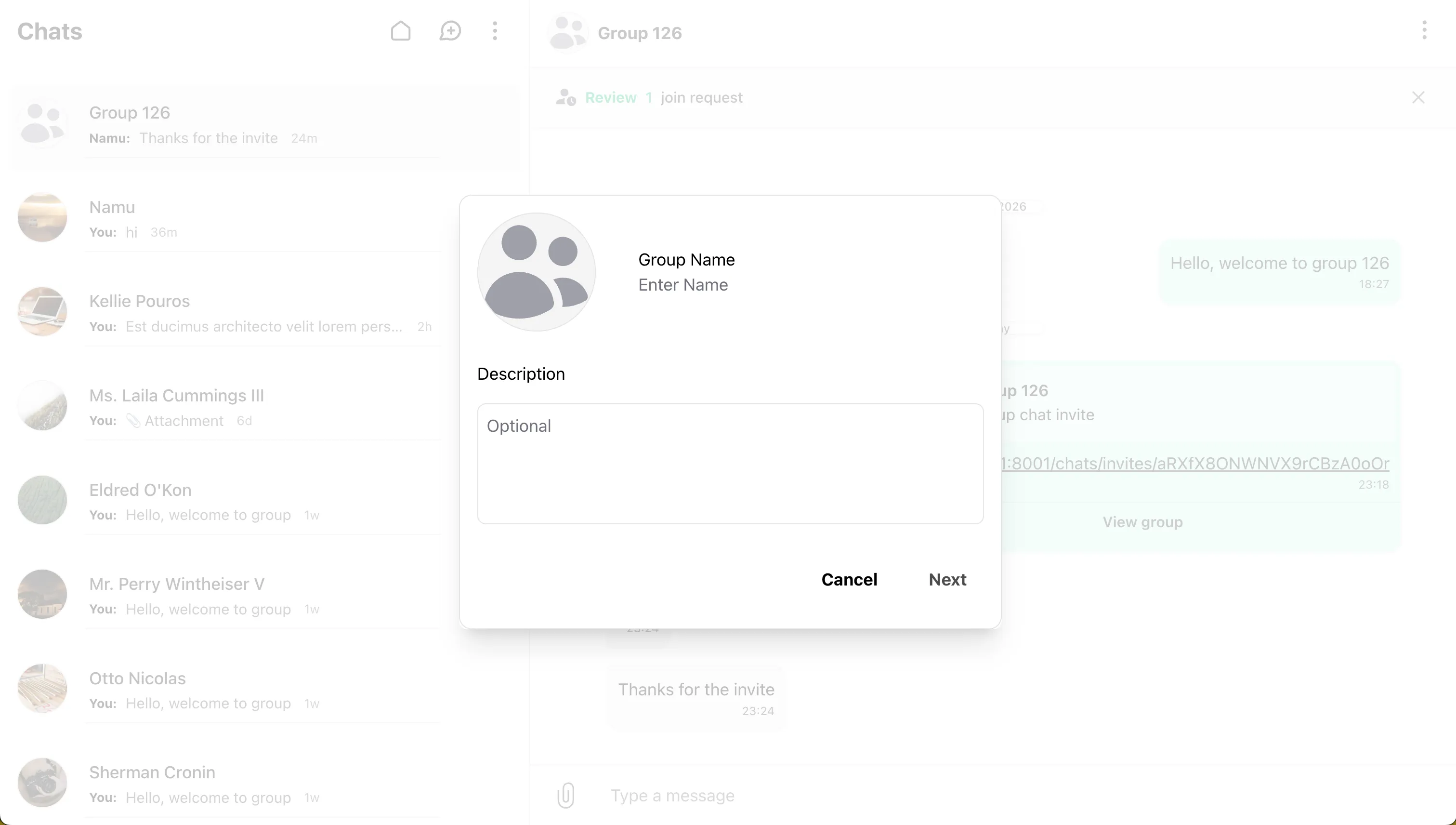
Task: Click Group 126 list avatar icon
Action: pyautogui.click(x=42, y=123)
